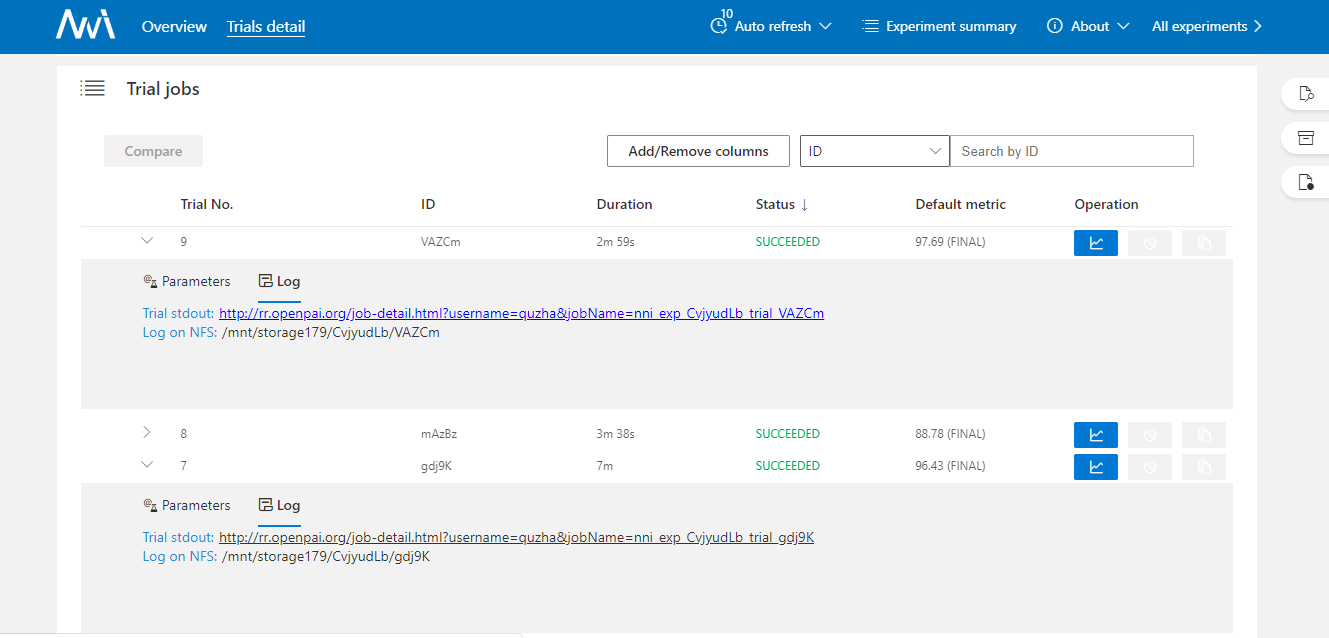
Task: Click the Add/Remove columns button
Action: tap(698, 151)
